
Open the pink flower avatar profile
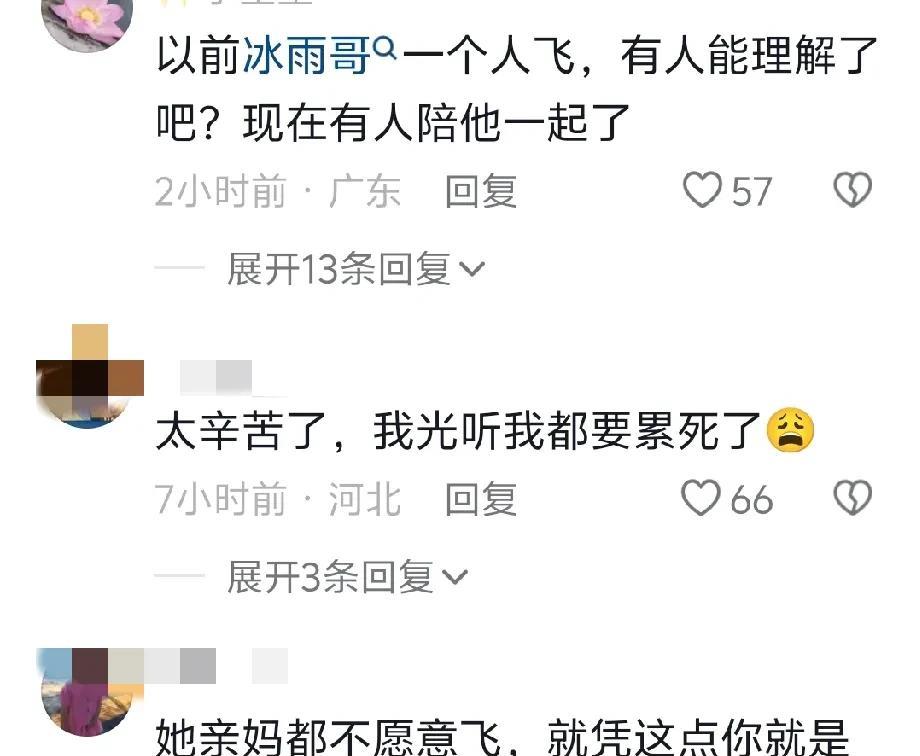[87, 21]
